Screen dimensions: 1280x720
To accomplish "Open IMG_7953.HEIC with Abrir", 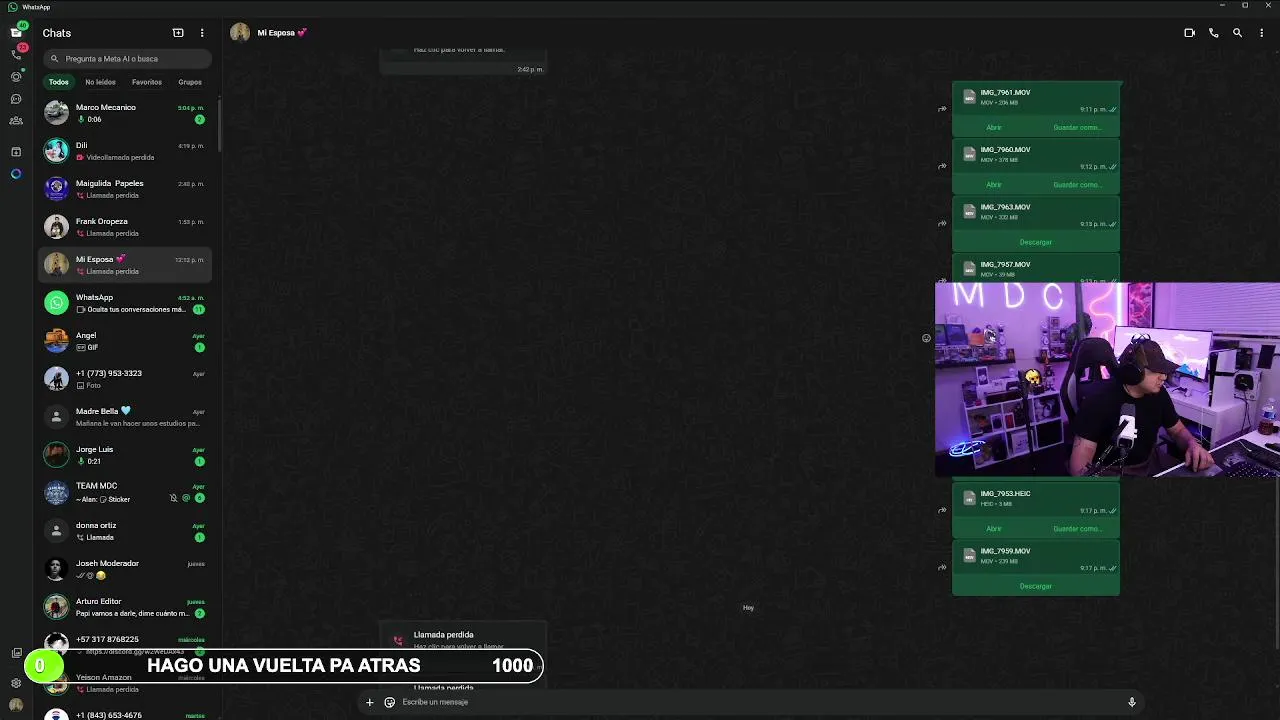I will point(994,528).
